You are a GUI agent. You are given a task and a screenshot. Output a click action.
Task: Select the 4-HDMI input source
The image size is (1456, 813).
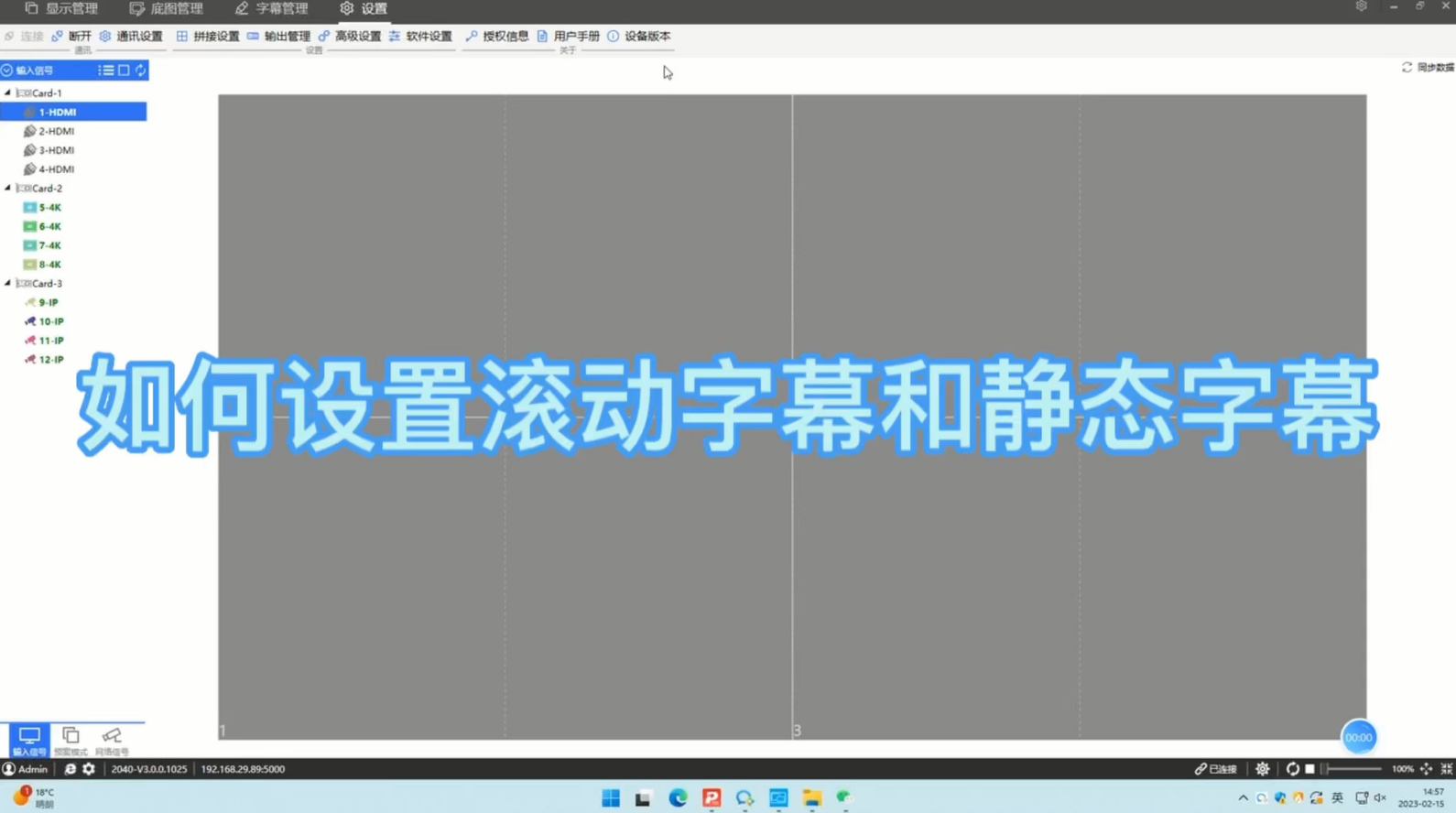coord(49,169)
